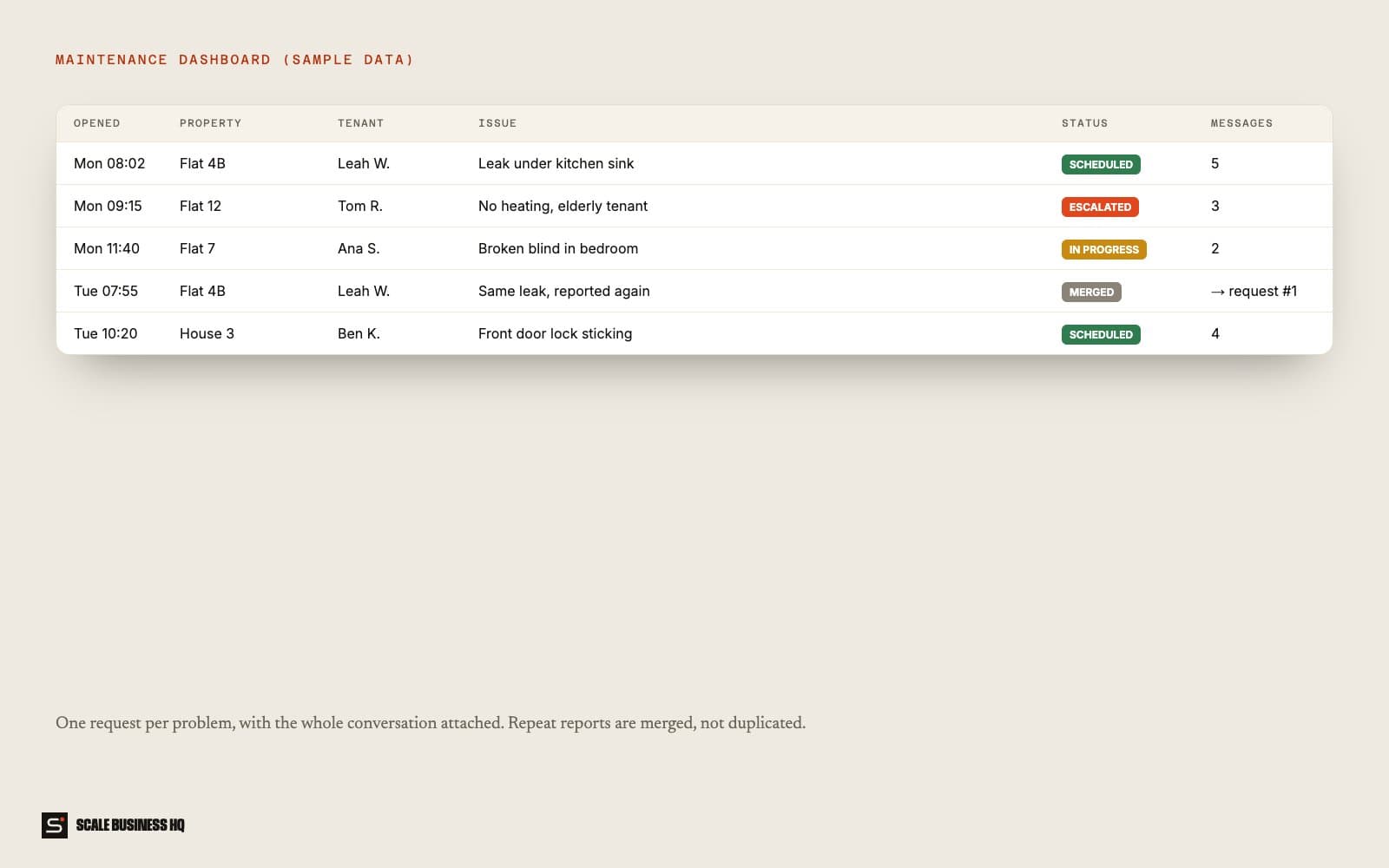Image resolution: width=1389 pixels, height=868 pixels.
Task: Click the MERGED status badge
Action: 1091,292
